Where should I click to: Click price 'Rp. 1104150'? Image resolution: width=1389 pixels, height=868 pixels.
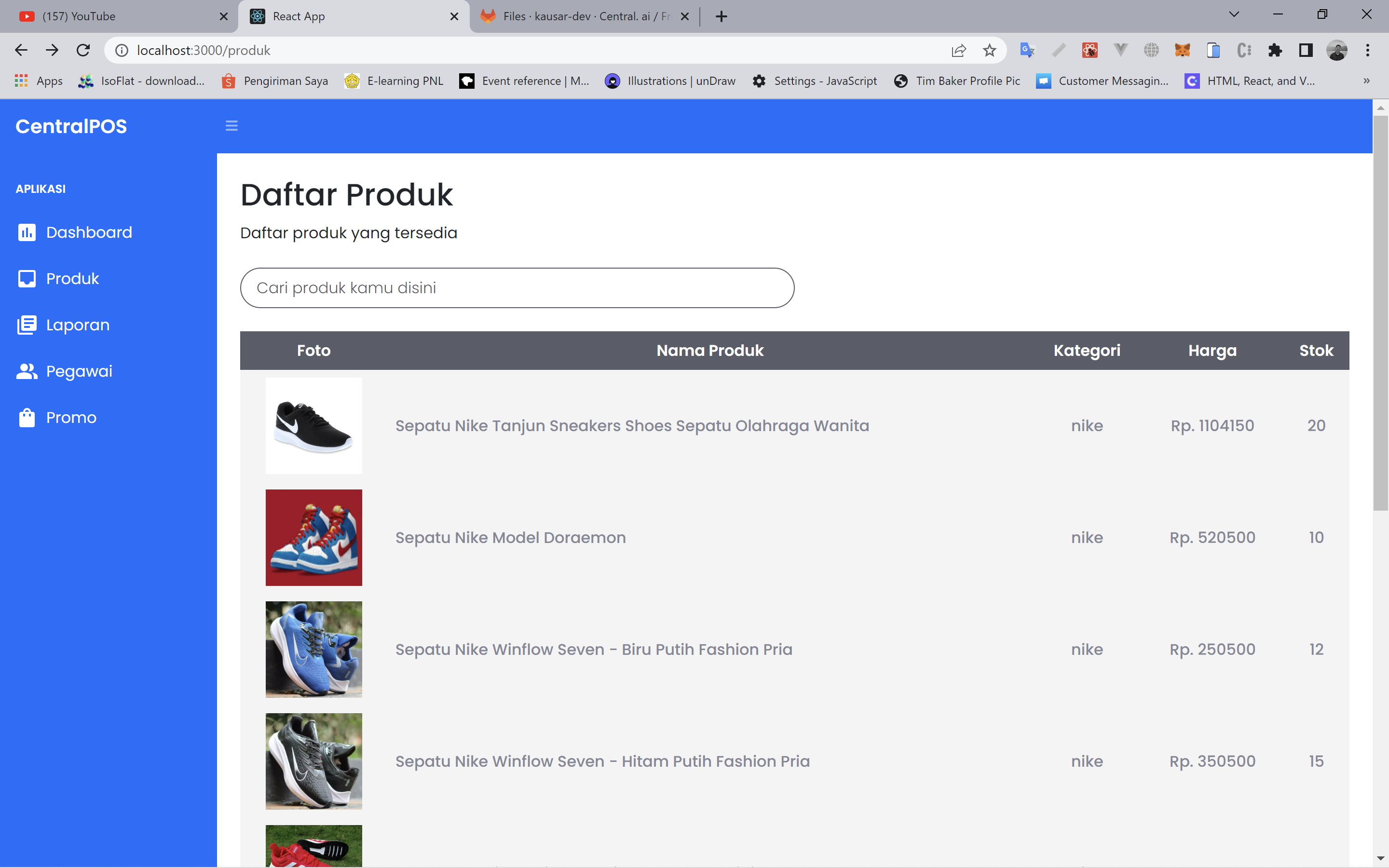(x=1212, y=425)
